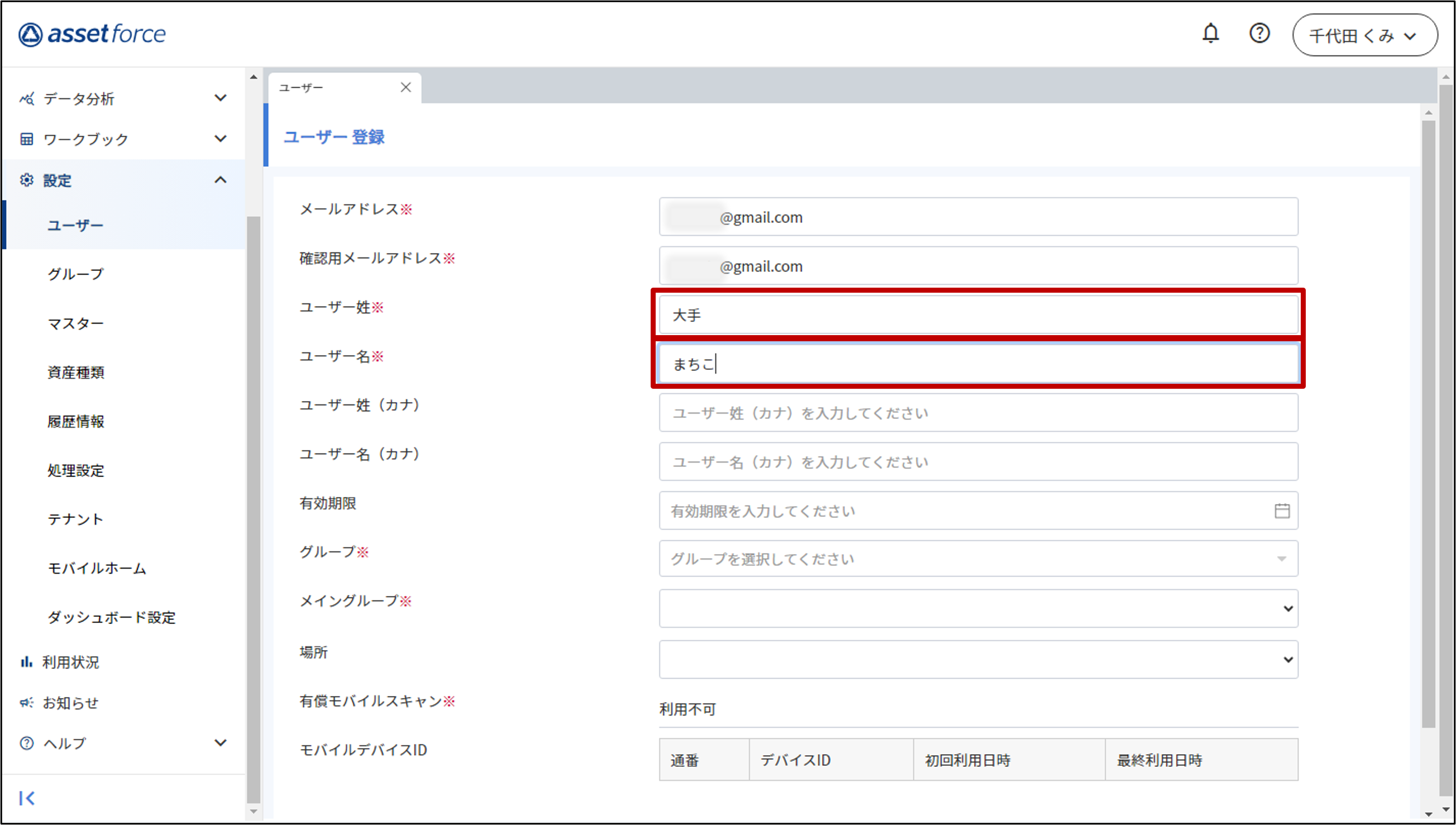Click the asset force logo
Image resolution: width=1456 pixels, height=825 pixels.
click(92, 34)
